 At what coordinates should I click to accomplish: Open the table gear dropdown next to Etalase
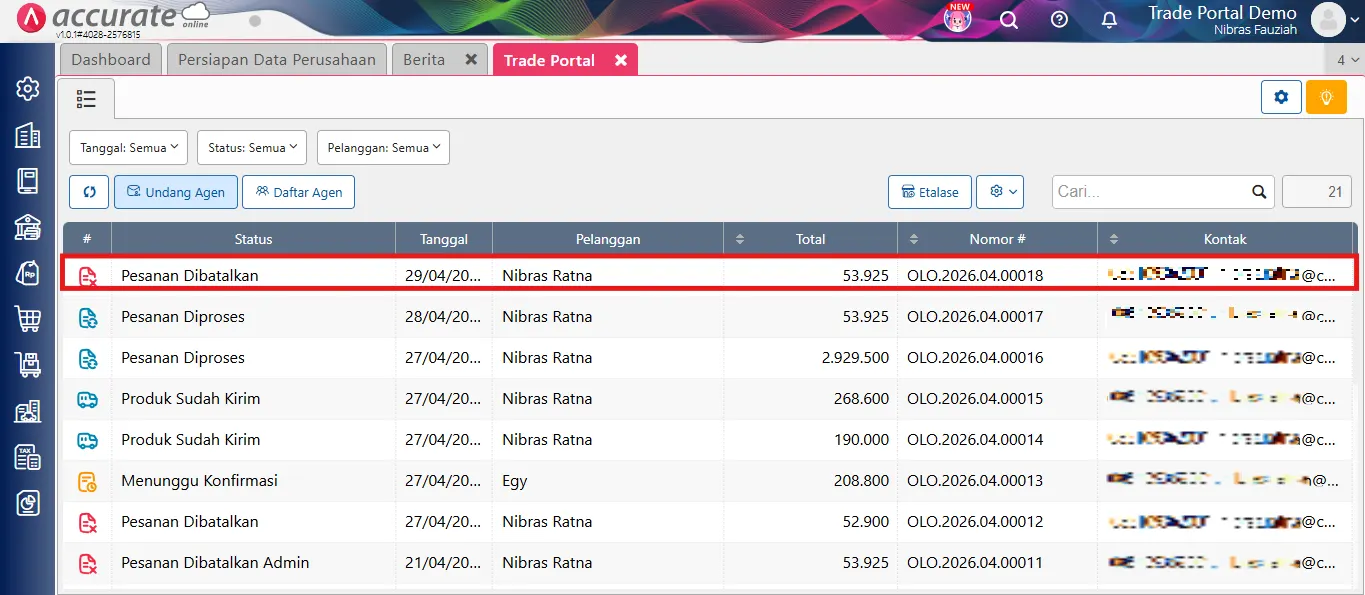coord(1000,192)
